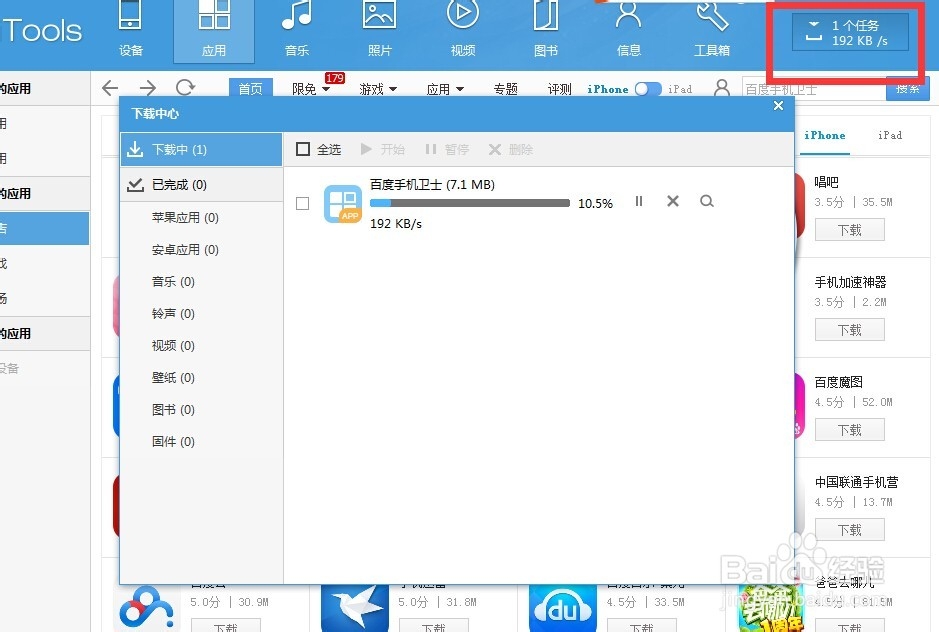Download 百度魔图 with its 下载 button

[849, 430]
